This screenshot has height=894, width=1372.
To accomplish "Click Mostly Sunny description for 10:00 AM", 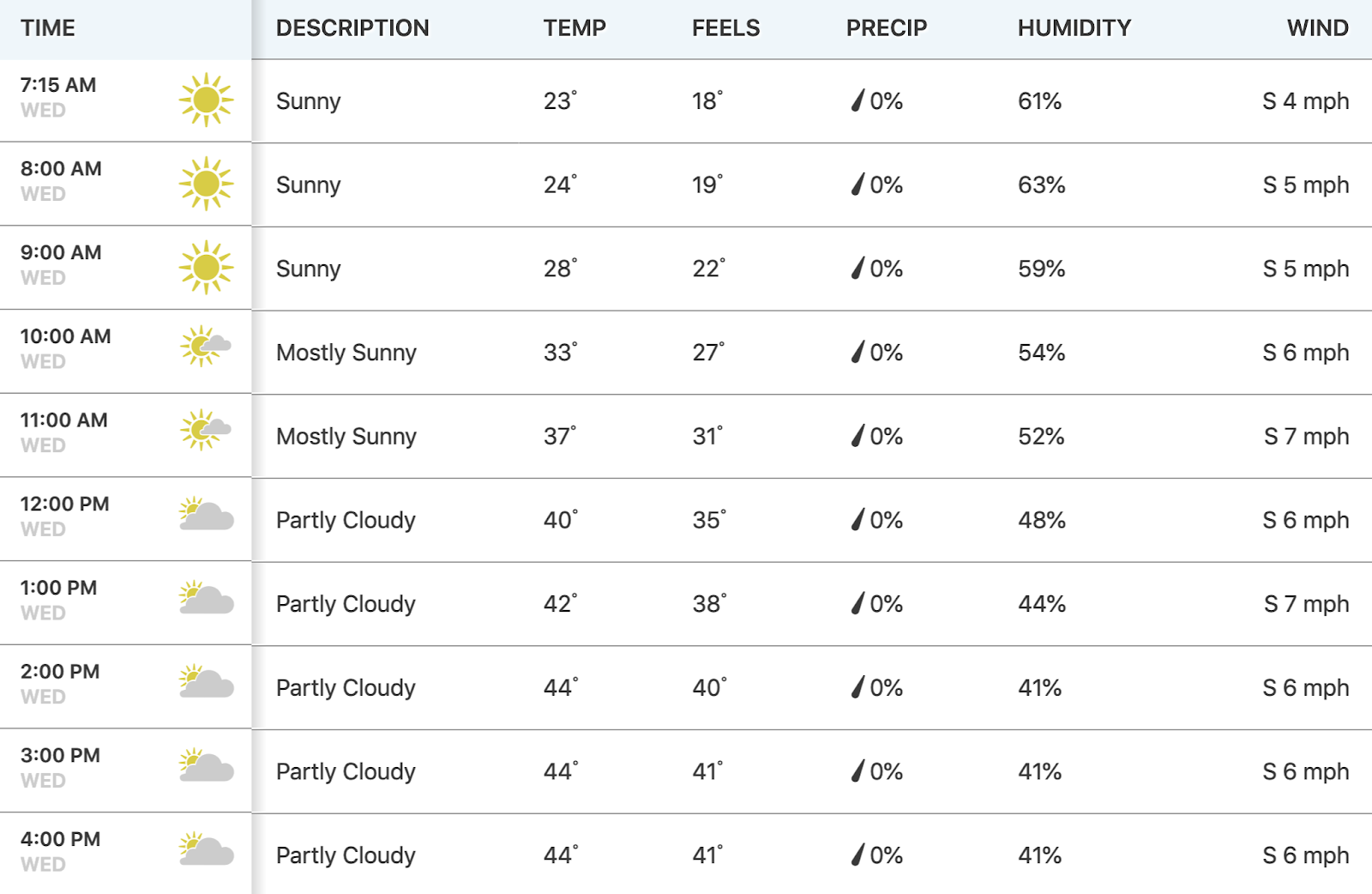I will [346, 353].
